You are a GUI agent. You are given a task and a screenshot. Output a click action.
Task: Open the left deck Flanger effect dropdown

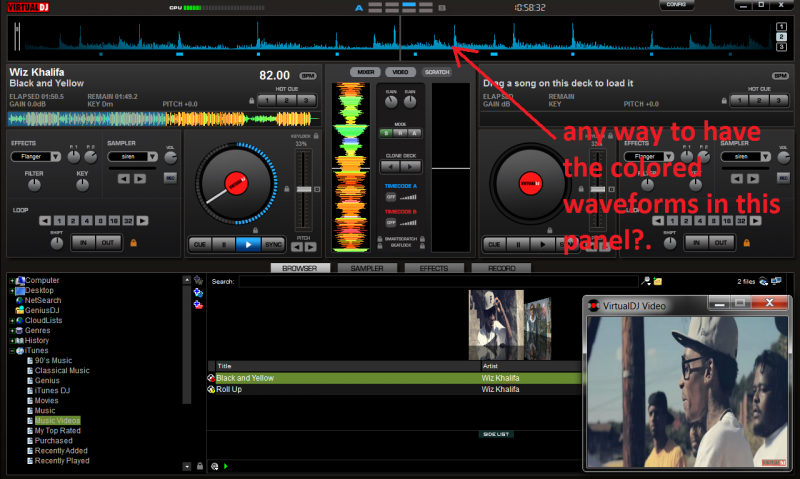tap(56, 157)
